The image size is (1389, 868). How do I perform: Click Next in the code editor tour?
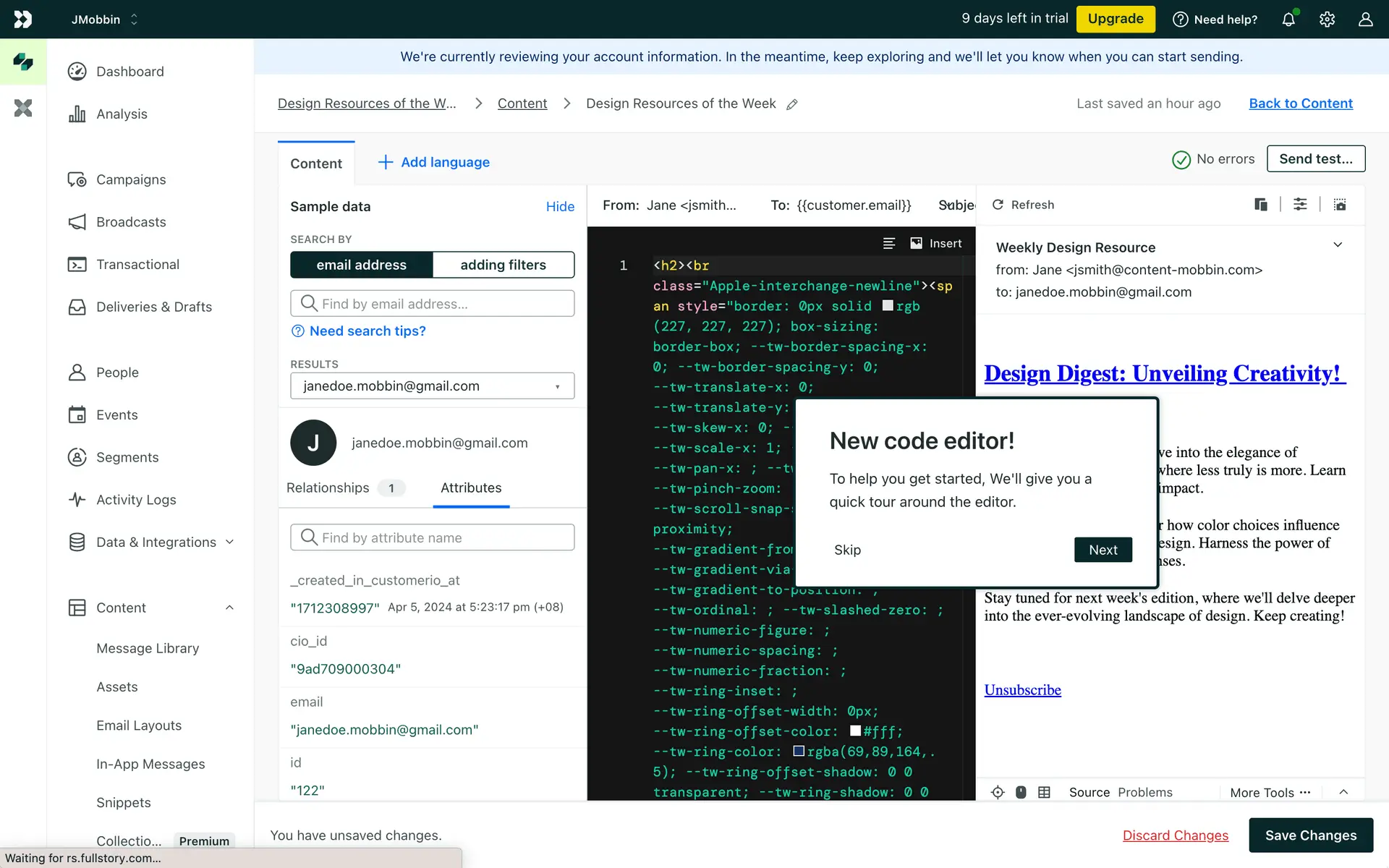point(1103,550)
